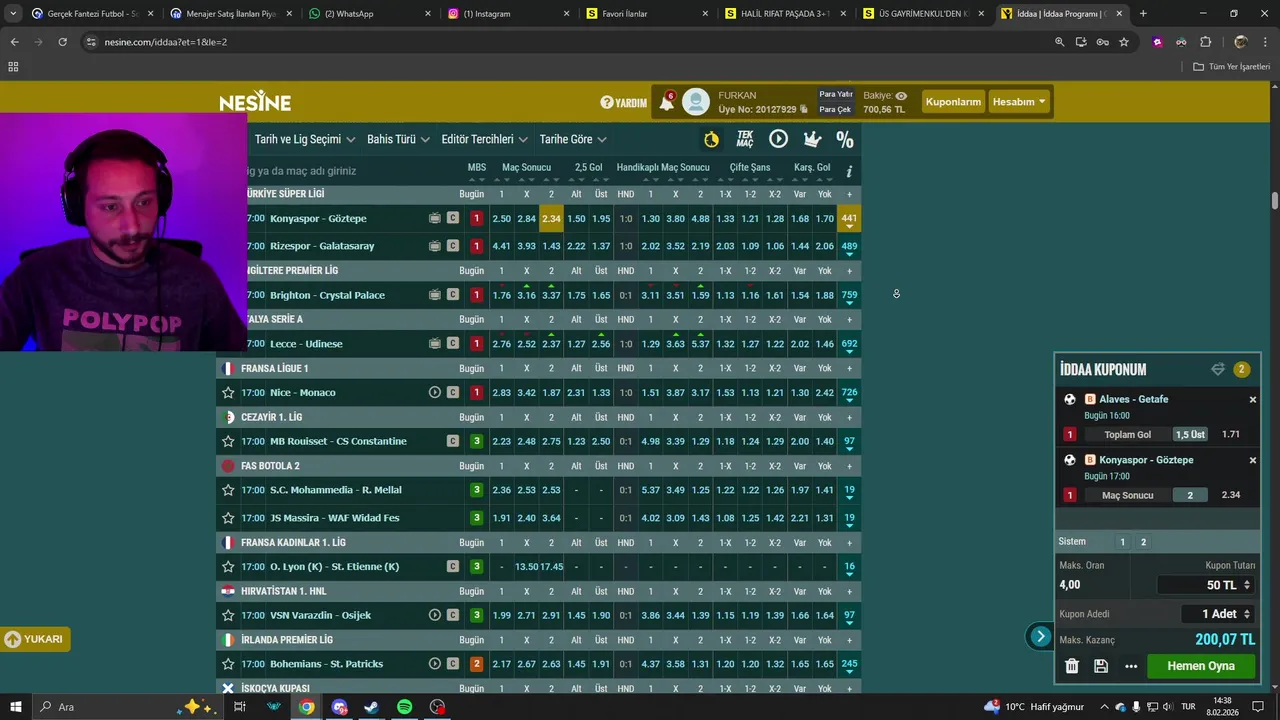Expand more bets 726 for Nice - Monaco

[x=849, y=392]
